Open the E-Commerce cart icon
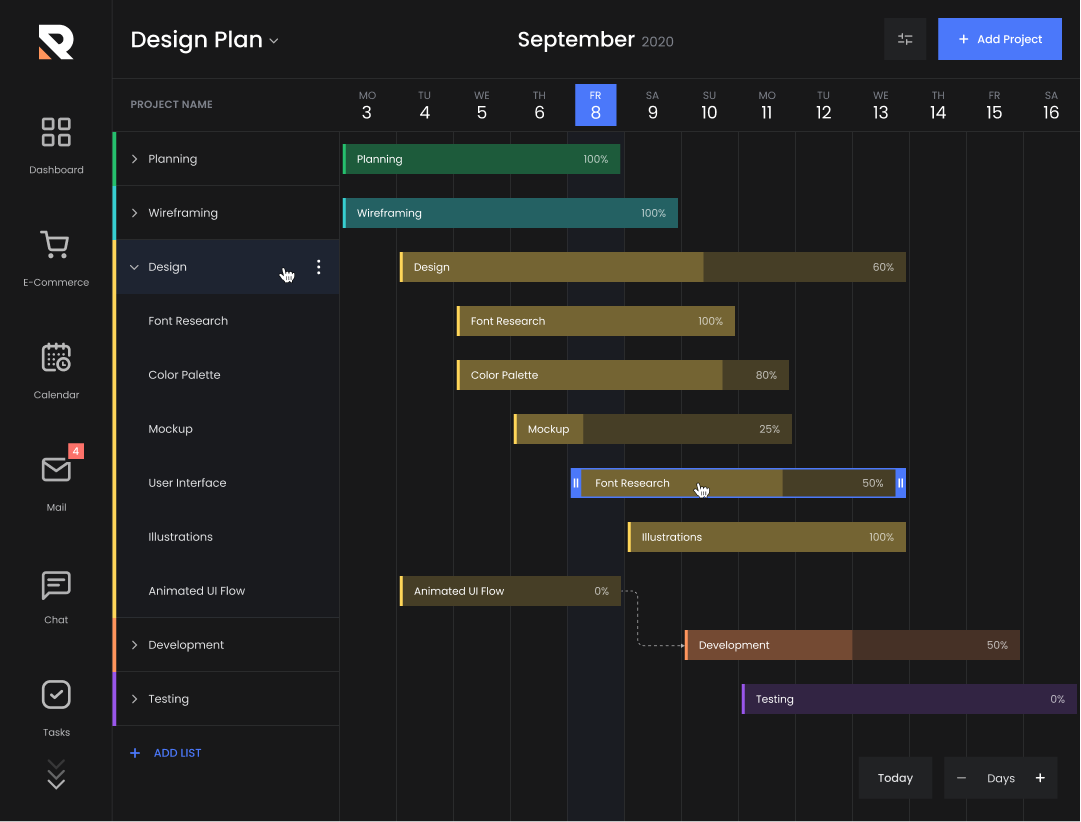The width and height of the screenshot is (1081, 822). (55, 245)
